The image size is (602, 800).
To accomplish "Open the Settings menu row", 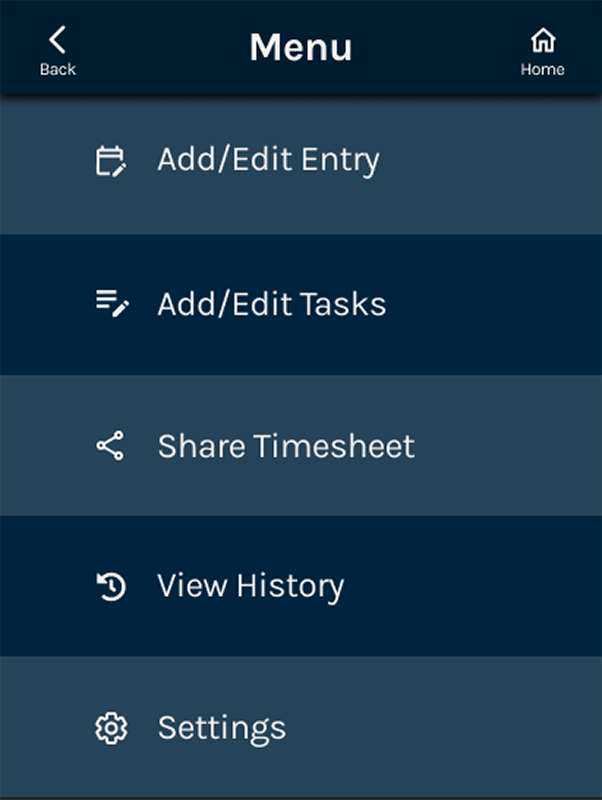I will pyautogui.click(x=300, y=728).
